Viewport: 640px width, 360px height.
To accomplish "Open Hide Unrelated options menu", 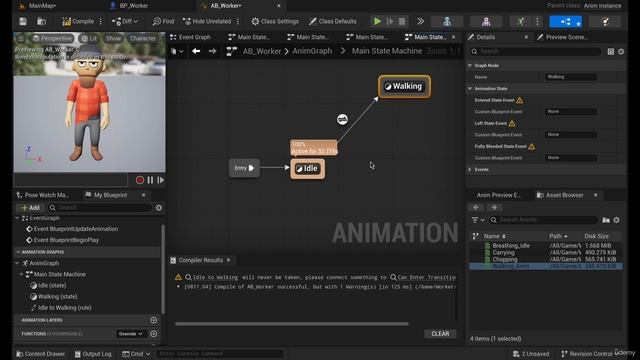I will [x=238, y=21].
